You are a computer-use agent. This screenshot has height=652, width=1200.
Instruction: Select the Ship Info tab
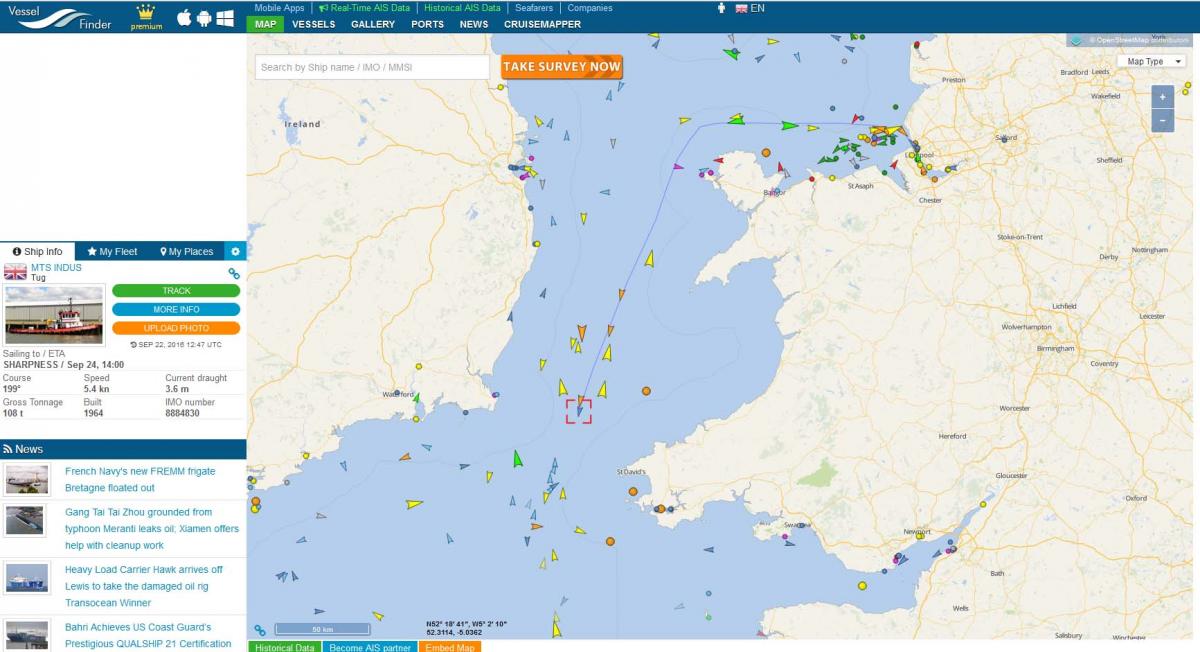pos(37,252)
